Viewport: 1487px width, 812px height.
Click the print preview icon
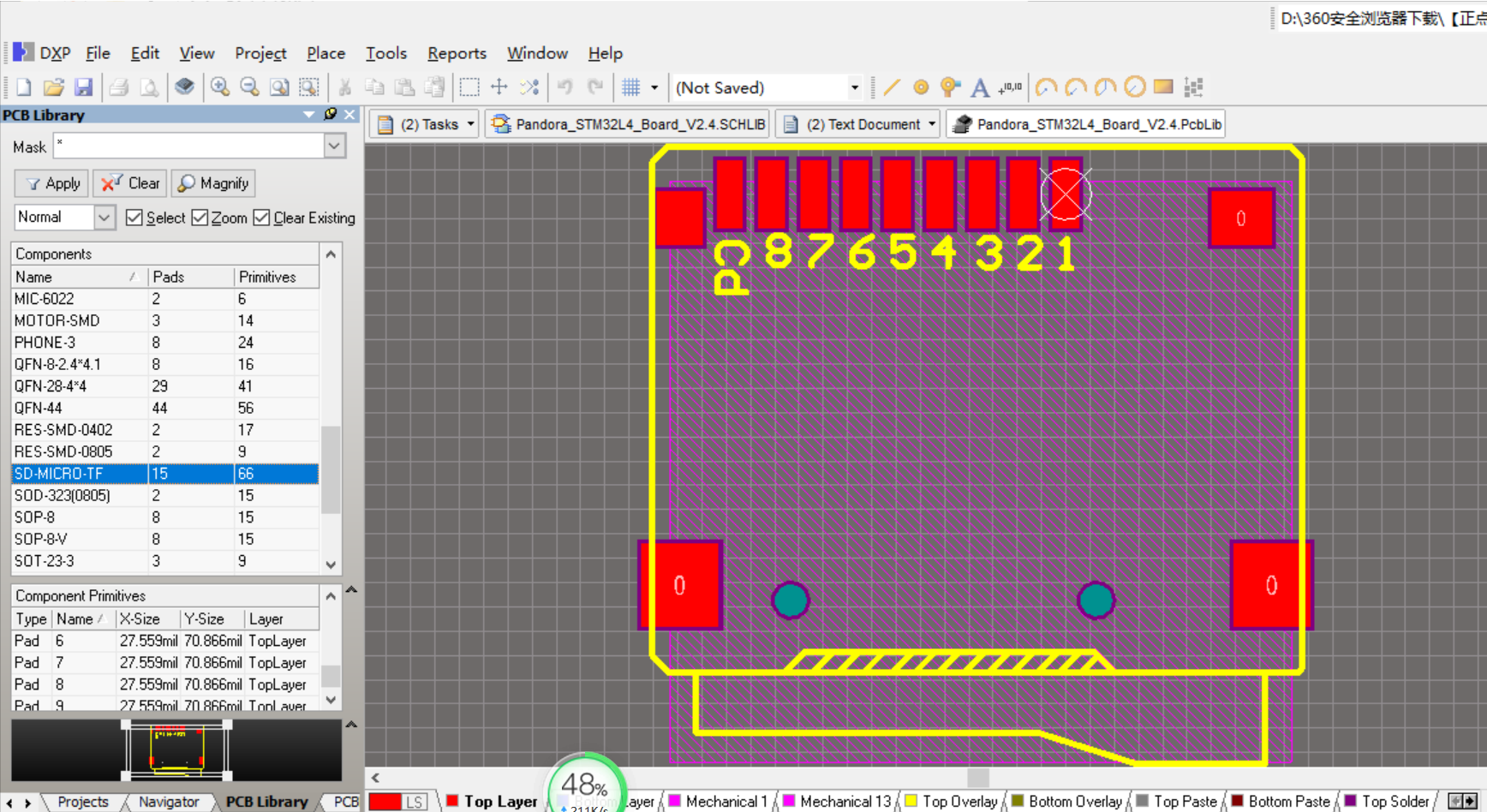coord(149,87)
